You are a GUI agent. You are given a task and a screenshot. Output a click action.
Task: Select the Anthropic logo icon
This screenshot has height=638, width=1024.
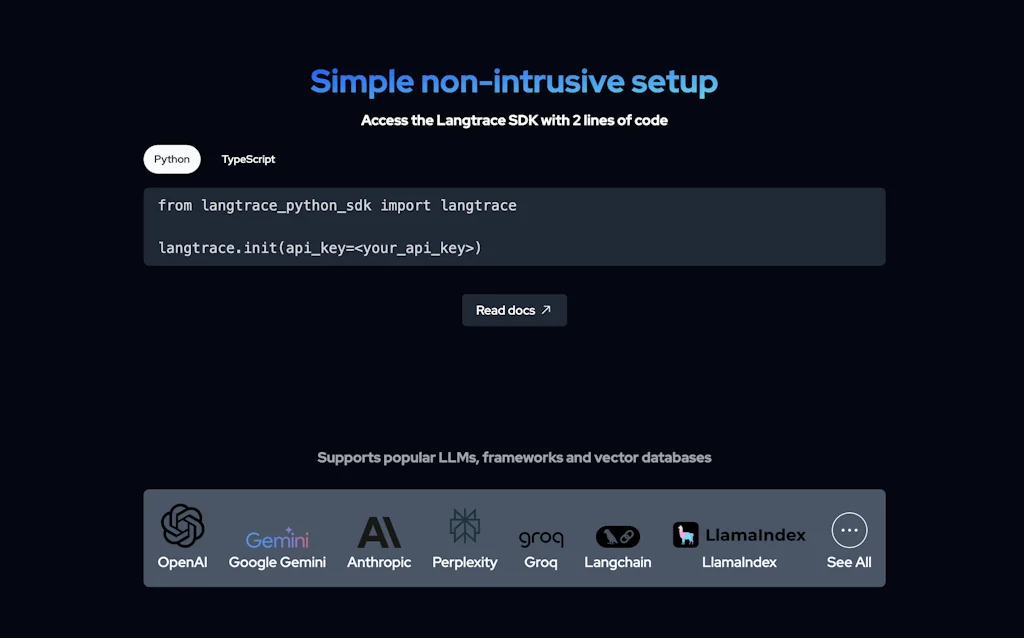coord(379,527)
